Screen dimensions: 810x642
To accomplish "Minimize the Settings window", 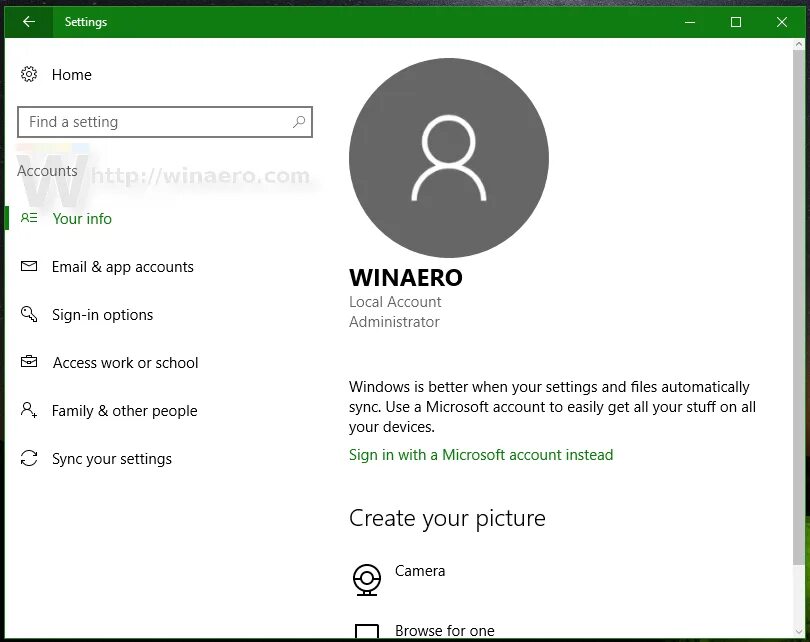I will pos(690,22).
